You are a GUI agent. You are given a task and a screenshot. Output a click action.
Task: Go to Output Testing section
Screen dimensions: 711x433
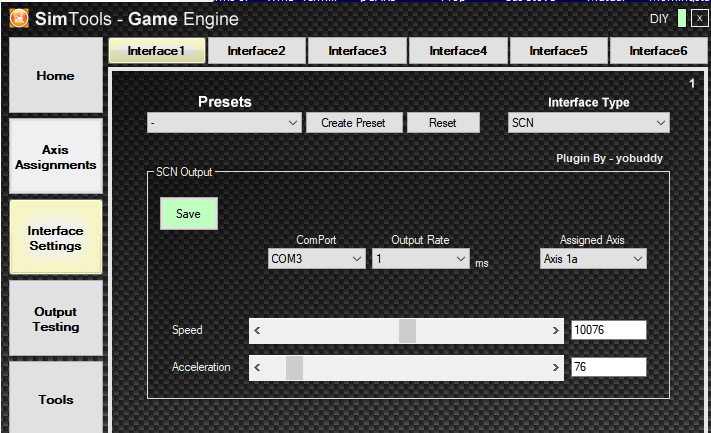click(x=56, y=319)
